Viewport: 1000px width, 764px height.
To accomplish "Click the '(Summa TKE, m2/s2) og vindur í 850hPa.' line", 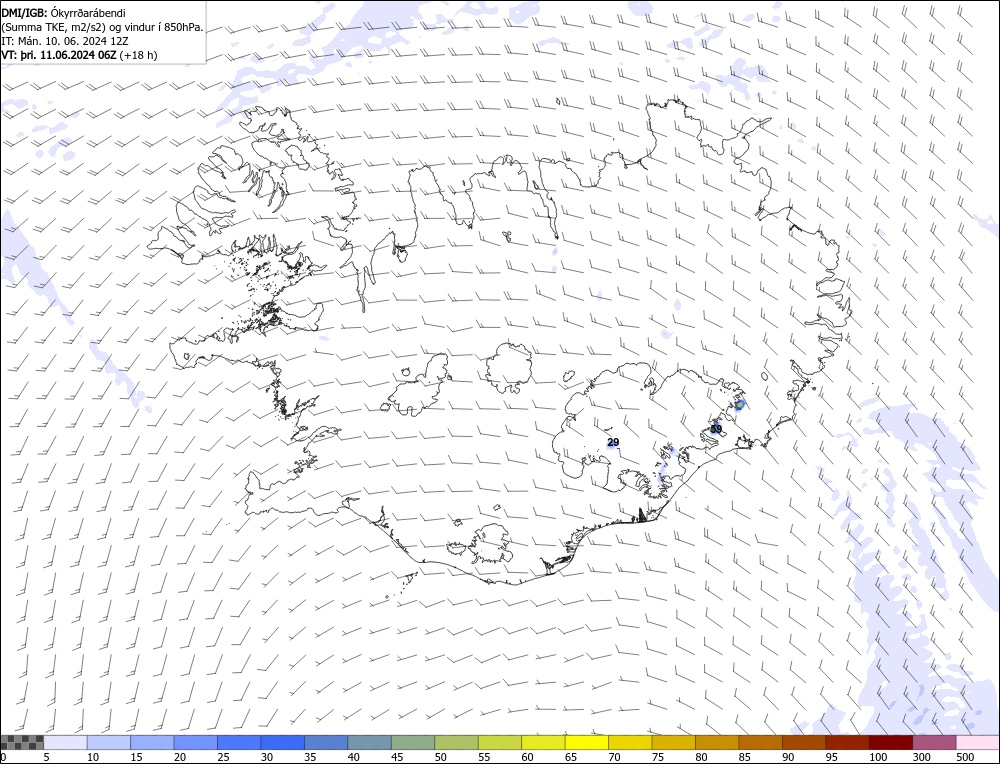I will [x=102, y=27].
